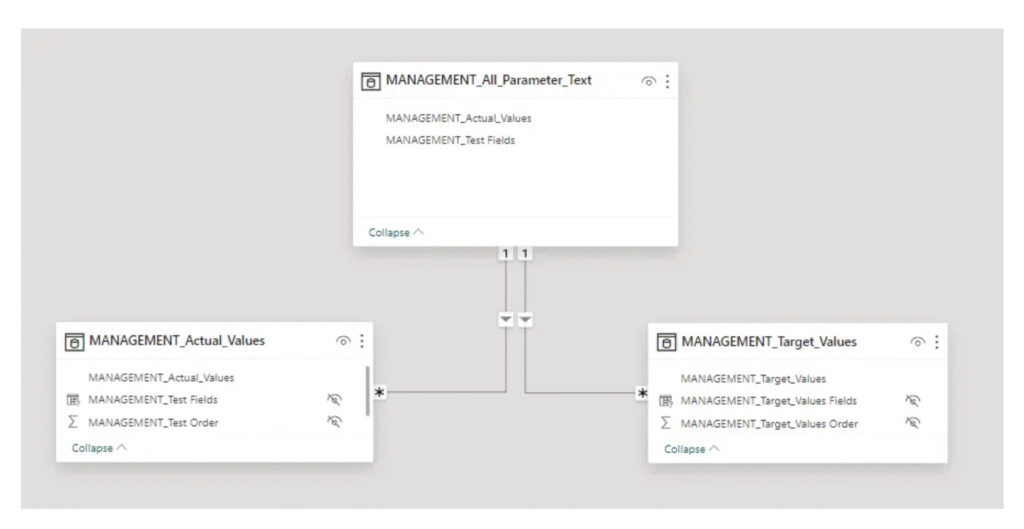Toggle the eye icon on MANAGEMENT_Actual_Values header
This screenshot has height=529, width=1024.
[x=344, y=341]
